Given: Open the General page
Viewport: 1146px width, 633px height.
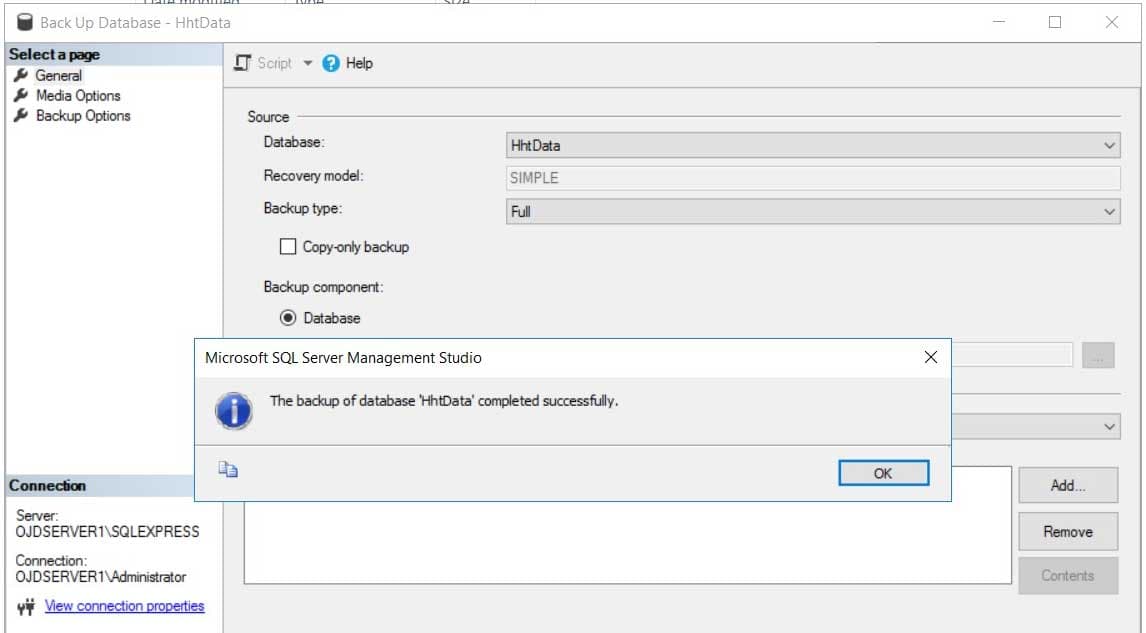Looking at the screenshot, I should 58,75.
